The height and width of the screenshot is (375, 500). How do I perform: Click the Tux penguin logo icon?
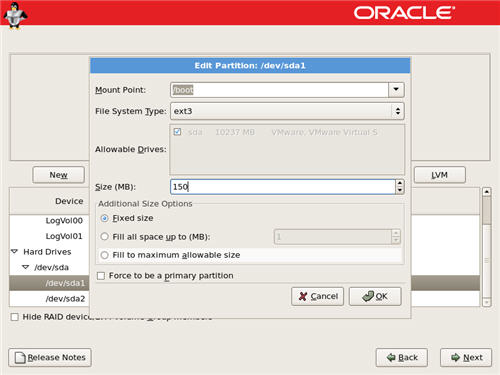pyautogui.click(x=14, y=15)
